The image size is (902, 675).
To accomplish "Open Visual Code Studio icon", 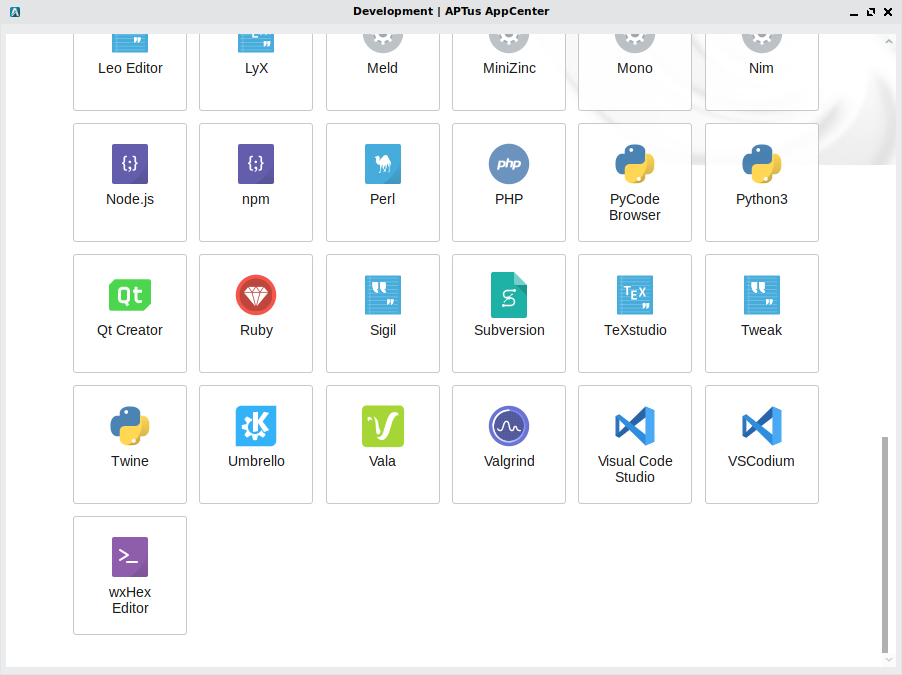I will pyautogui.click(x=635, y=426).
